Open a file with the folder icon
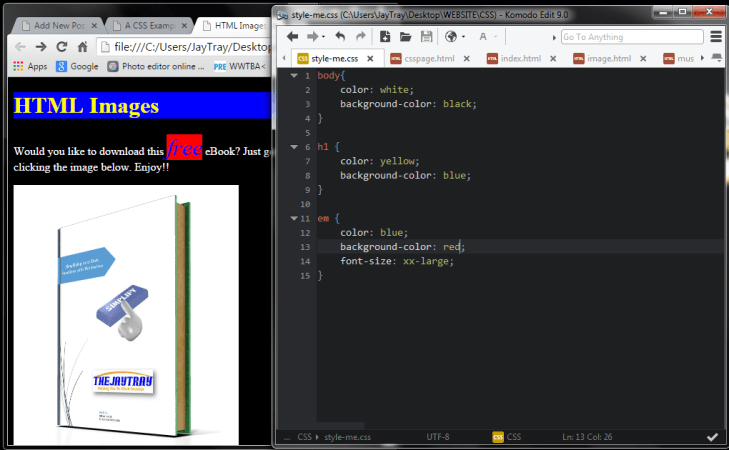The width and height of the screenshot is (729, 450). click(x=405, y=36)
